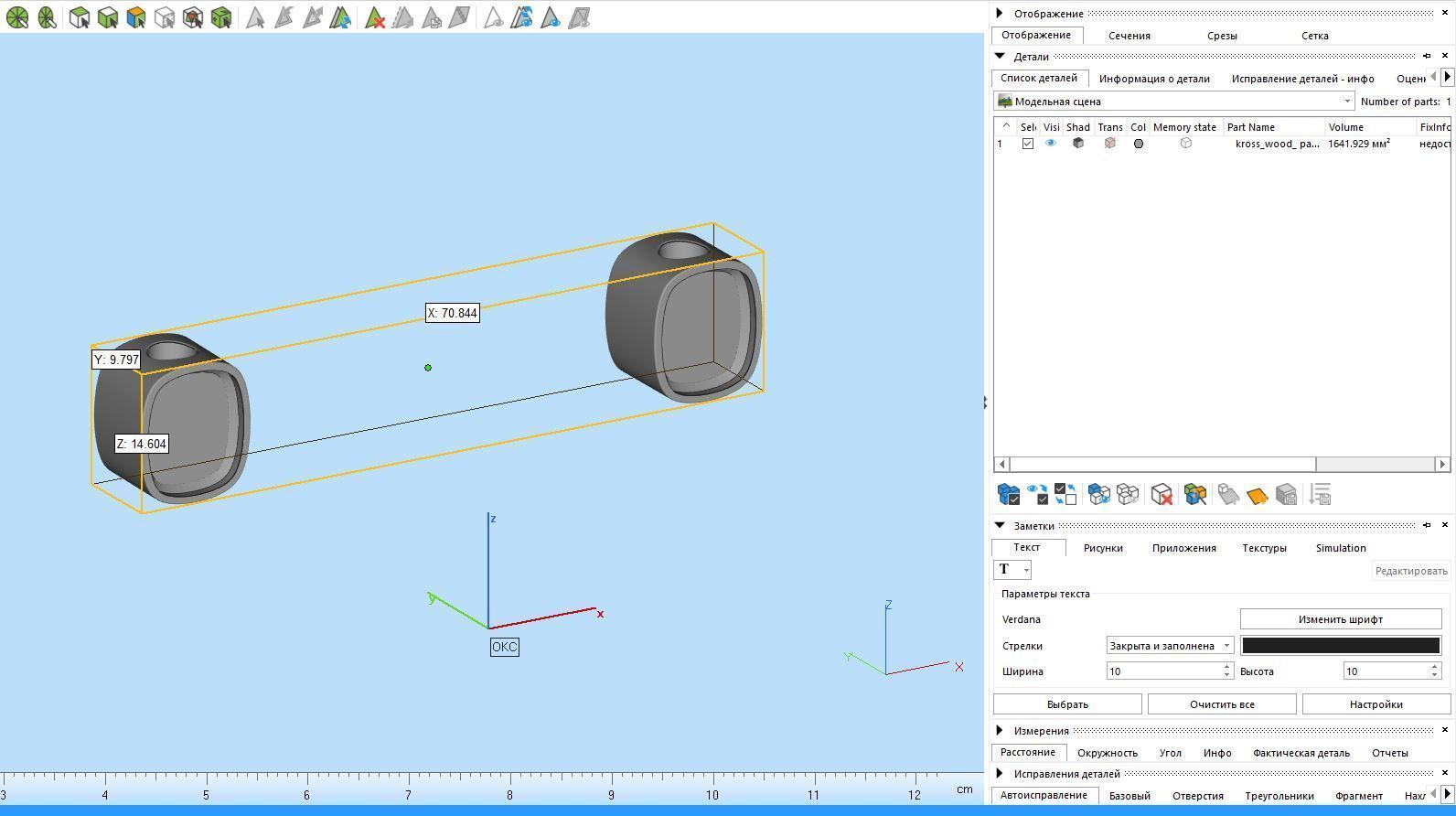Click the second green wheel tool with pencil
This screenshot has width=1456, height=816.
coord(47,17)
